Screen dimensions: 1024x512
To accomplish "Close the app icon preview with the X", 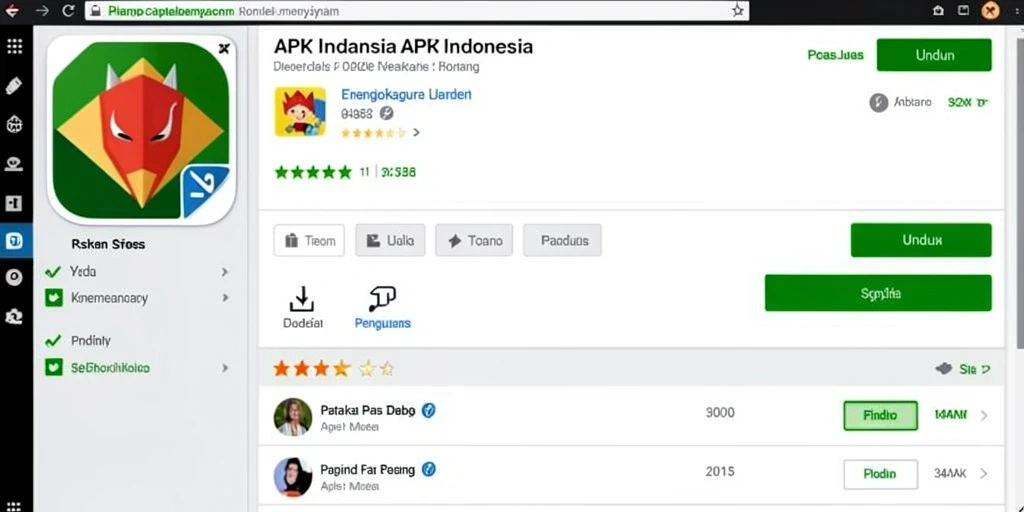I will point(224,48).
